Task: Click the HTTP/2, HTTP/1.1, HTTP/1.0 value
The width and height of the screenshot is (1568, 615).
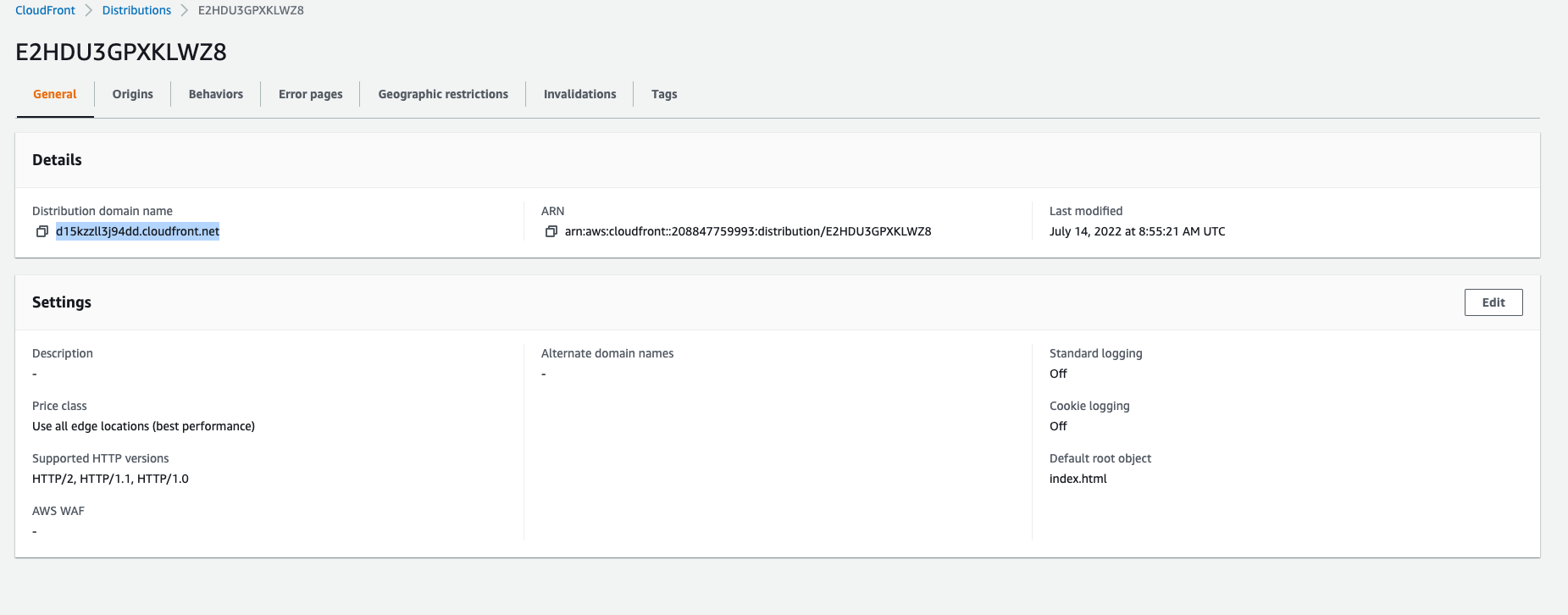Action: click(x=110, y=479)
